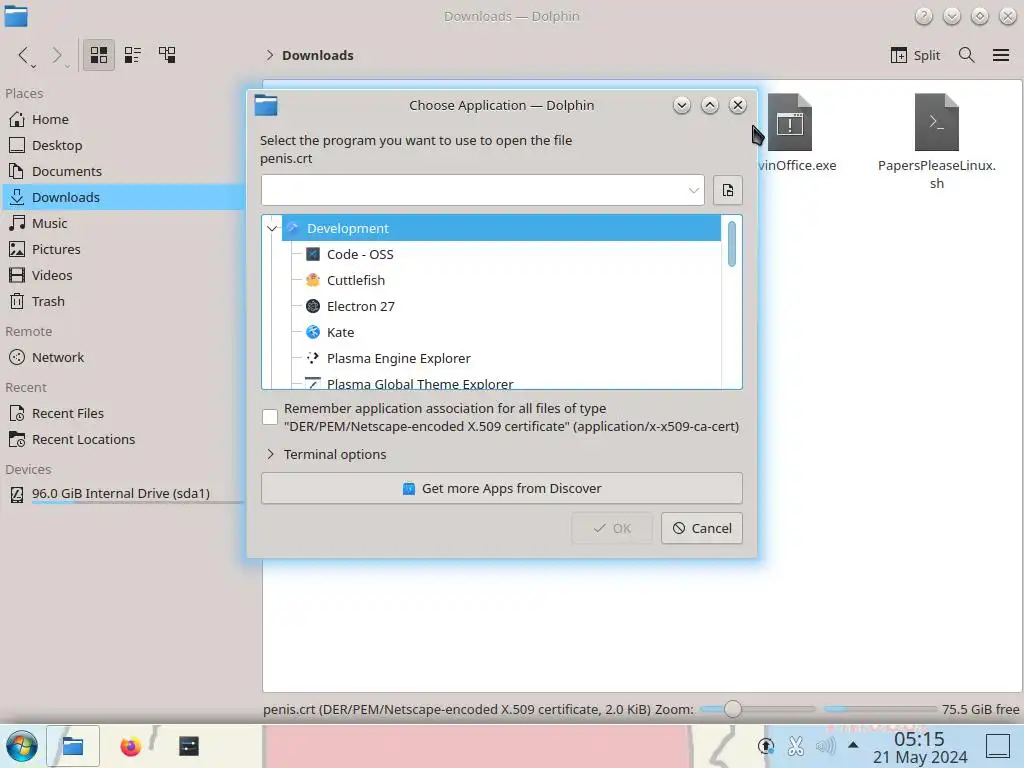Select Cuttlefish from the list
The width and height of the screenshot is (1024, 768).
pyautogui.click(x=356, y=280)
